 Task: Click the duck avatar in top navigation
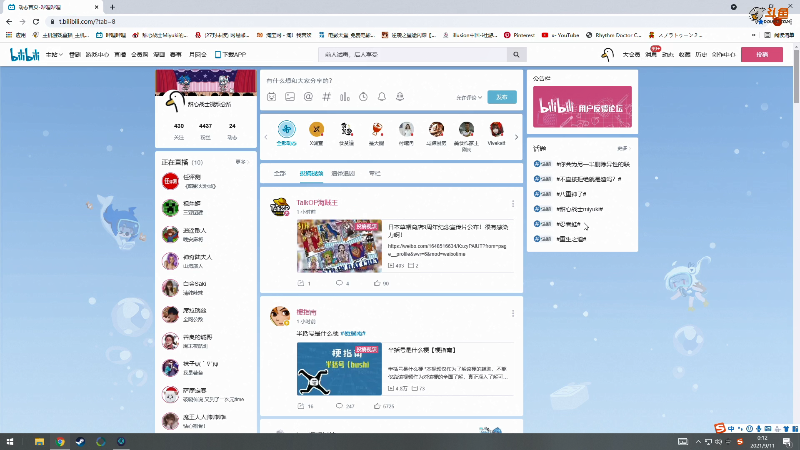pyautogui.click(x=607, y=55)
